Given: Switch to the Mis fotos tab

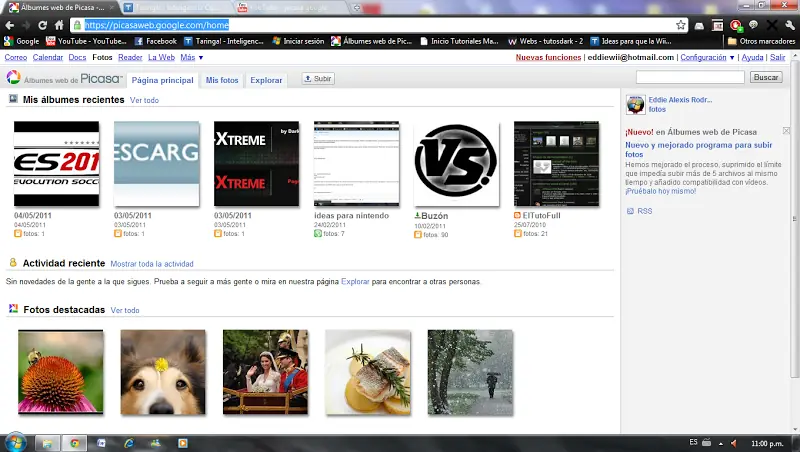Looking at the screenshot, I should (222, 80).
